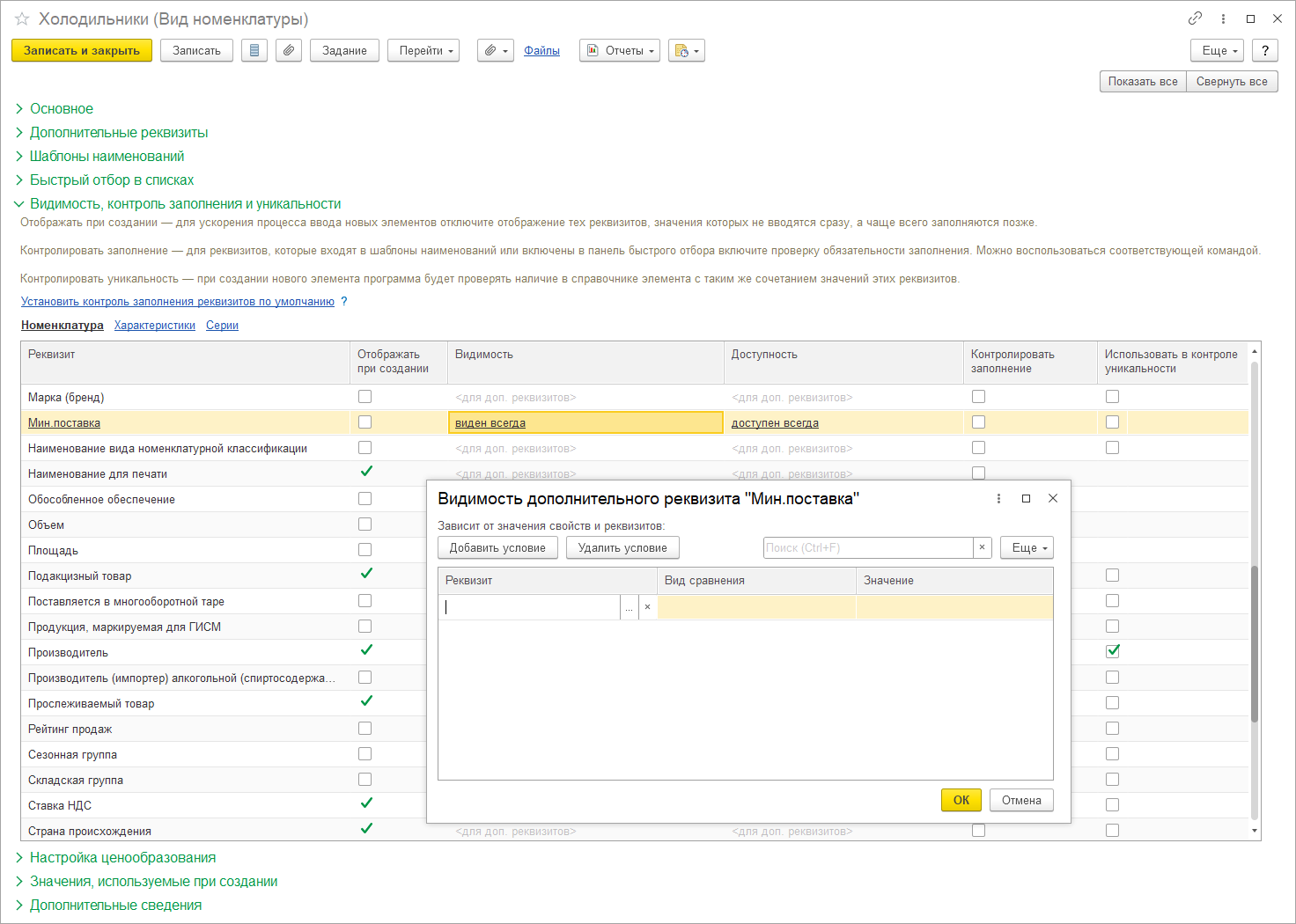
Task: Clear the Реквизит field with the x icon
Action: tap(647, 607)
